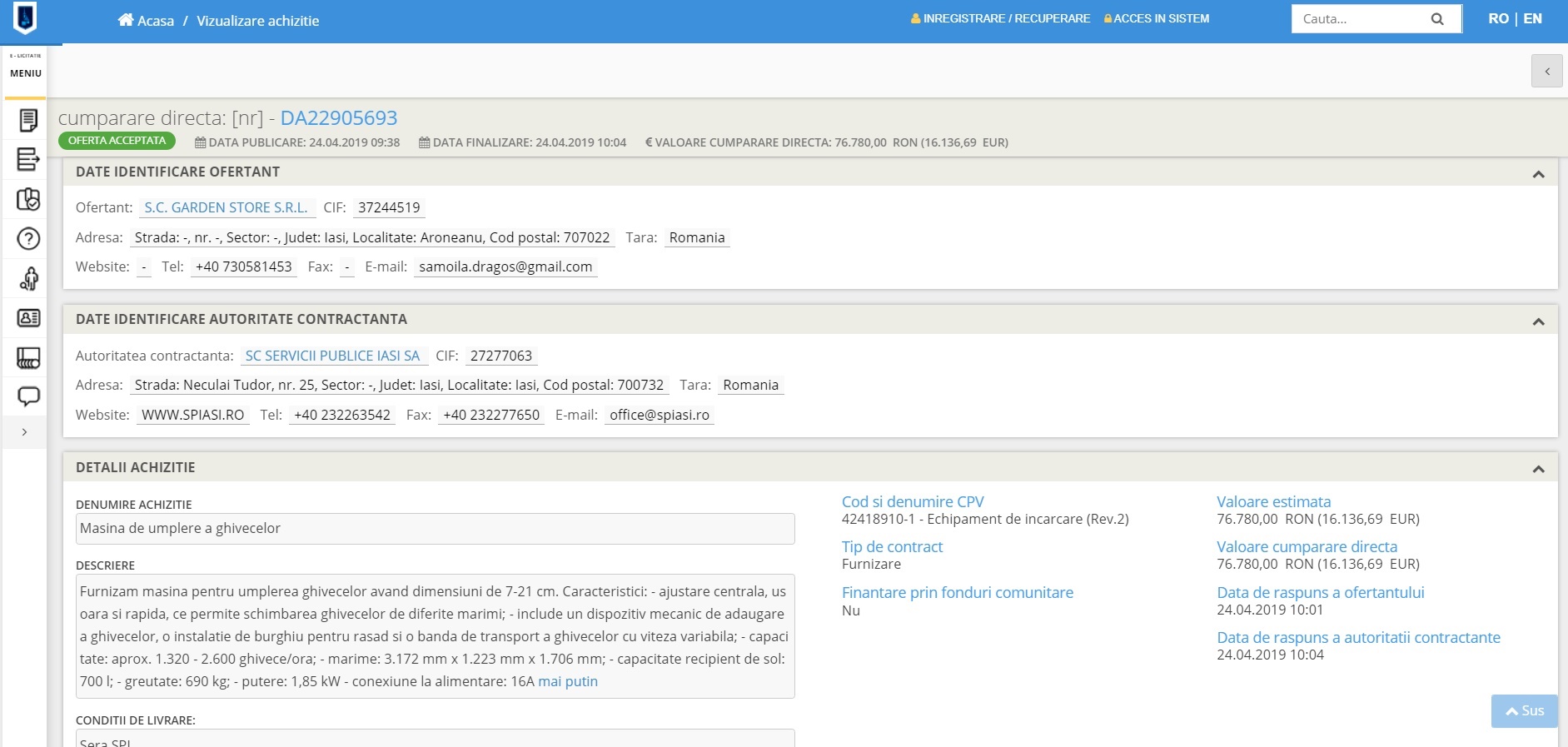Collapse the DETALII ACHIZITIE section
Image resolution: width=1568 pixels, height=747 pixels.
pos(1538,470)
